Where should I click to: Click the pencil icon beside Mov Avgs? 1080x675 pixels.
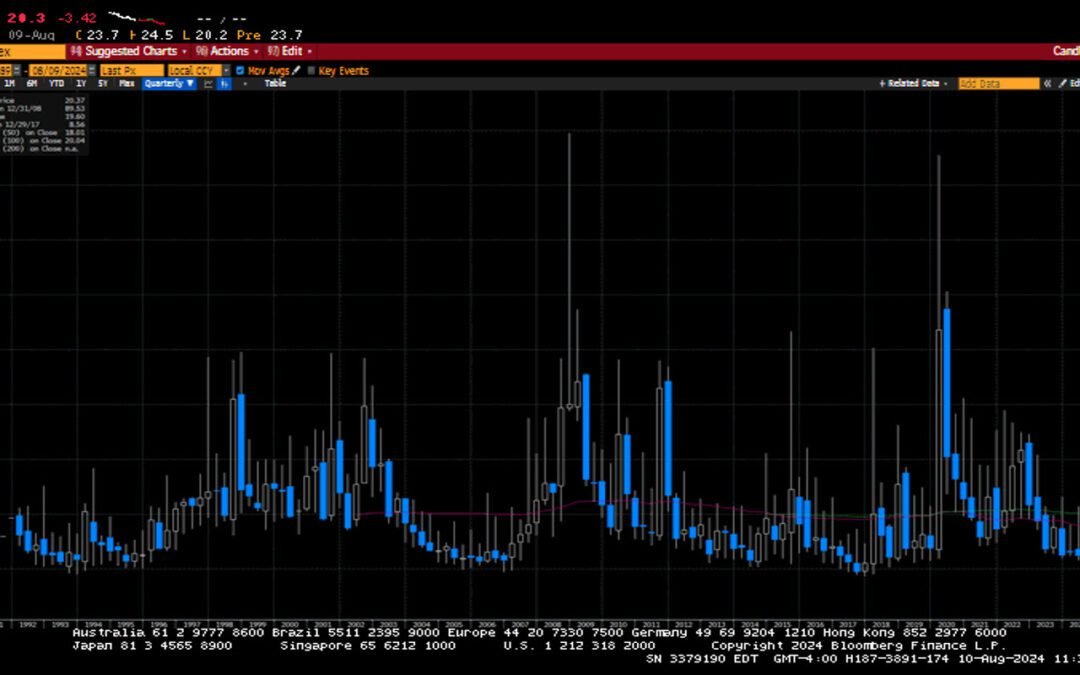(x=296, y=70)
